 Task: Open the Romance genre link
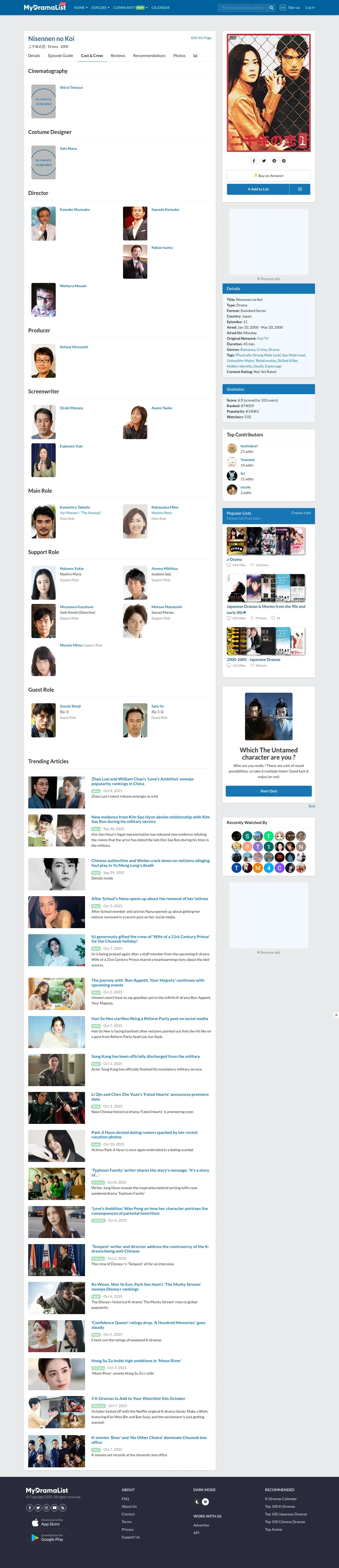[x=248, y=349]
